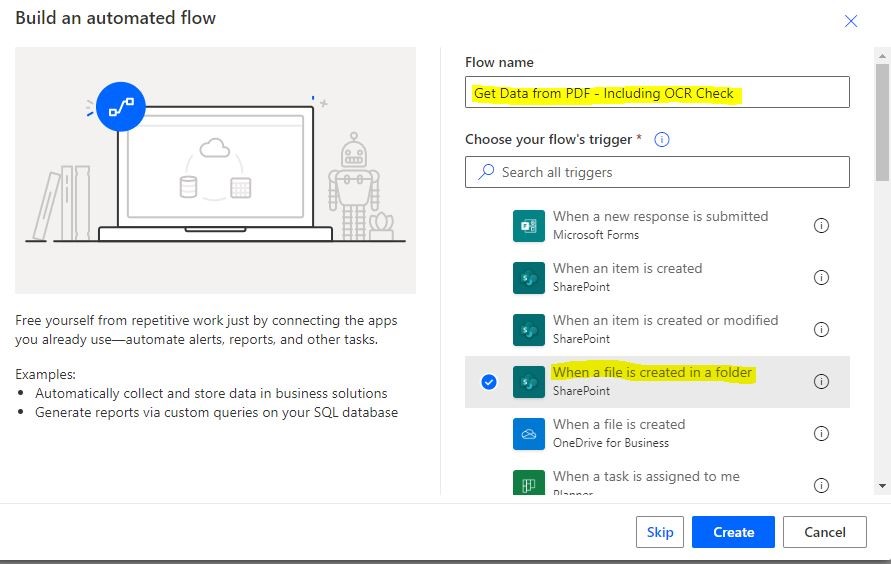Click the Search all triggers box
The image size is (891, 564).
pyautogui.click(x=657, y=172)
